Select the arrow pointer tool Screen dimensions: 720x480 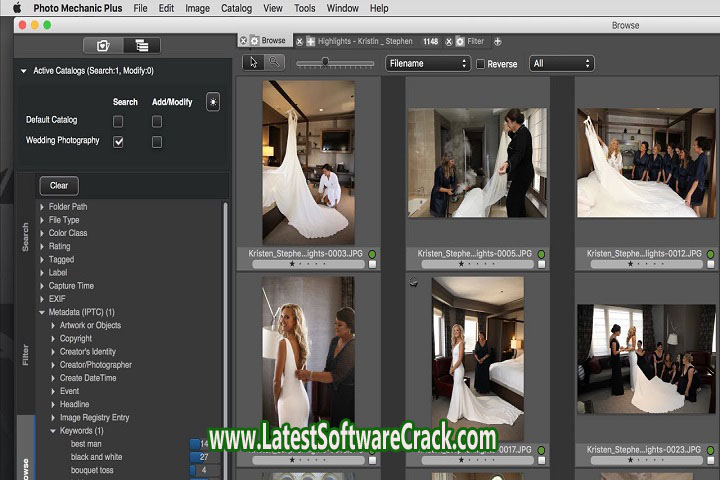pos(253,63)
